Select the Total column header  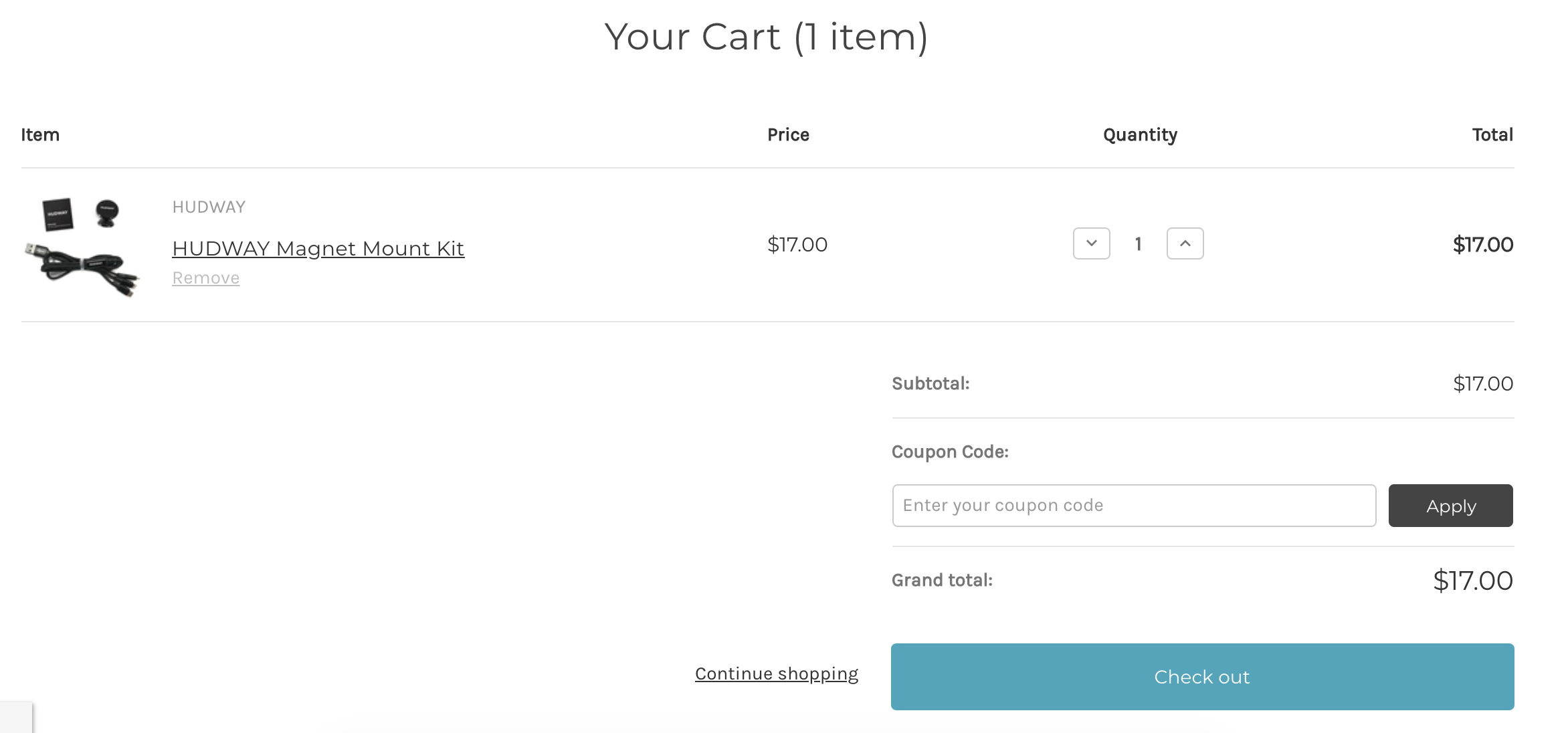(1492, 135)
